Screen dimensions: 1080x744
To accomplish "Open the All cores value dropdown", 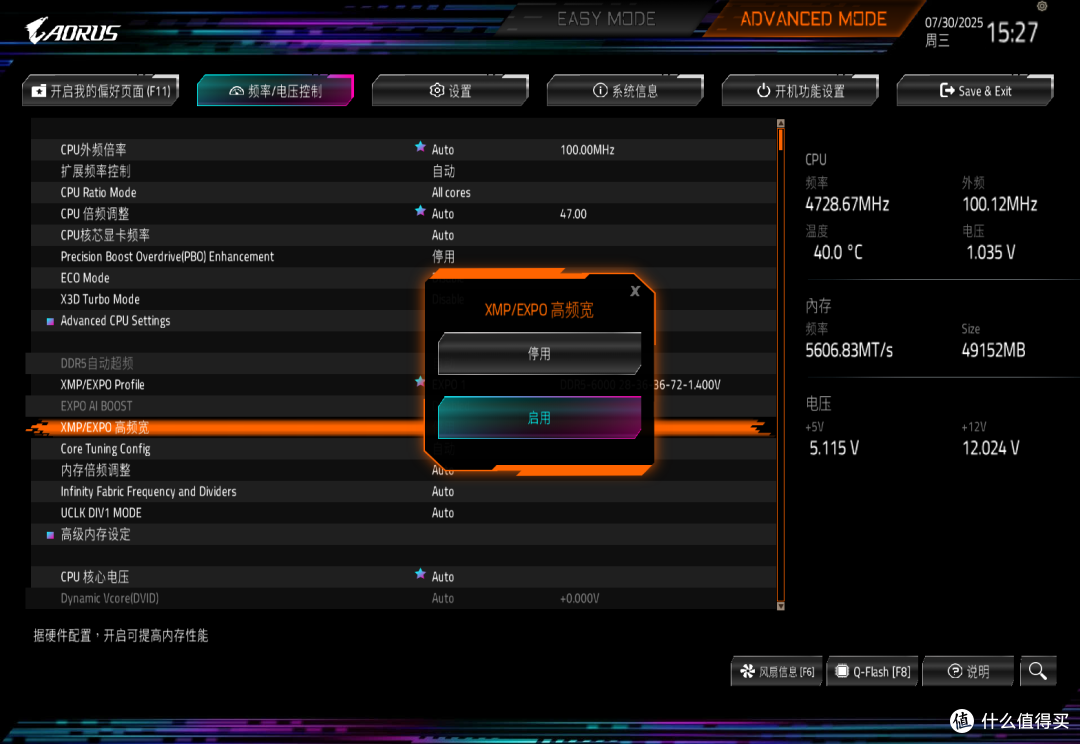I will coord(451,192).
